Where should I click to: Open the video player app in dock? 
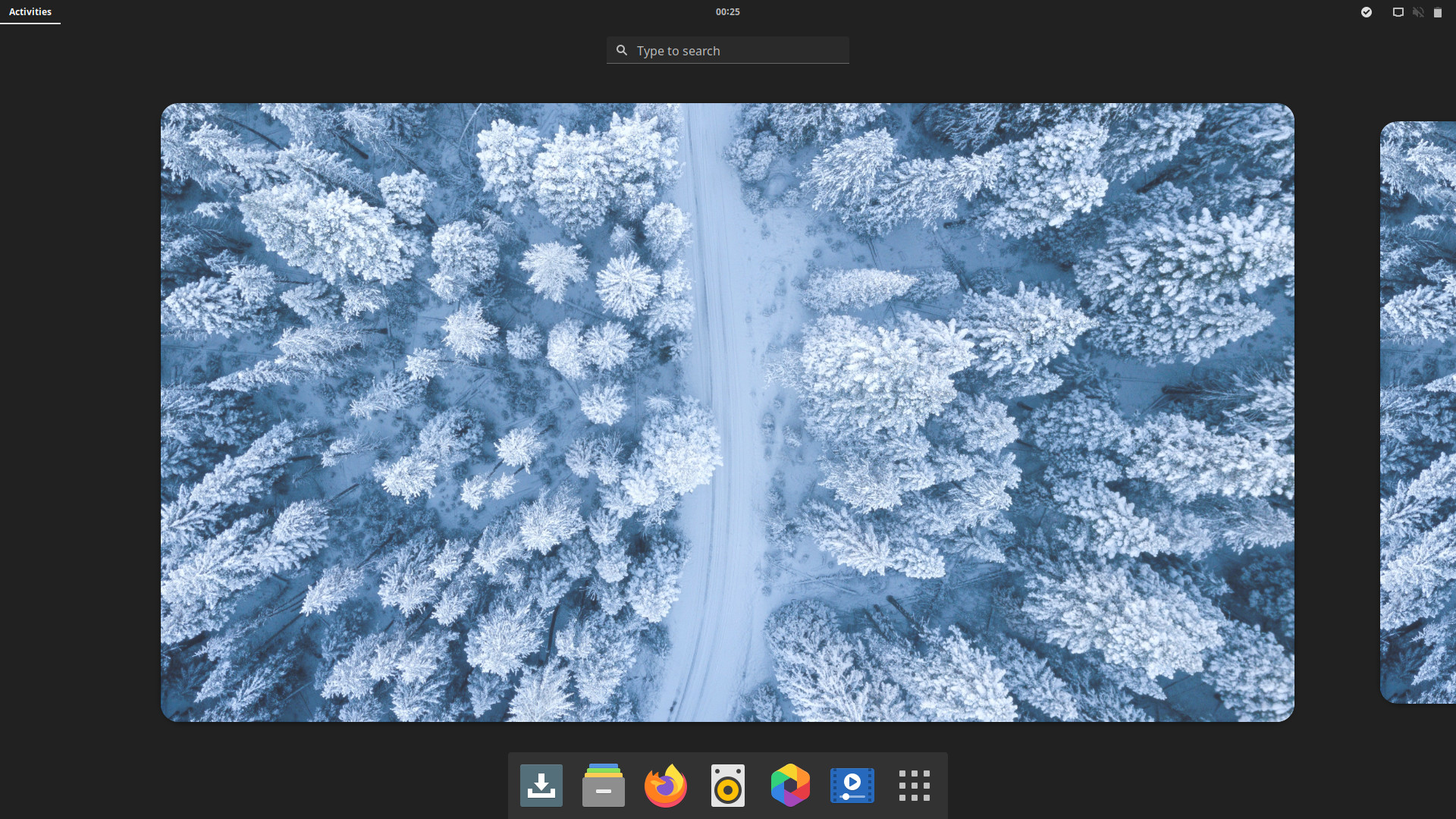pyautogui.click(x=852, y=786)
